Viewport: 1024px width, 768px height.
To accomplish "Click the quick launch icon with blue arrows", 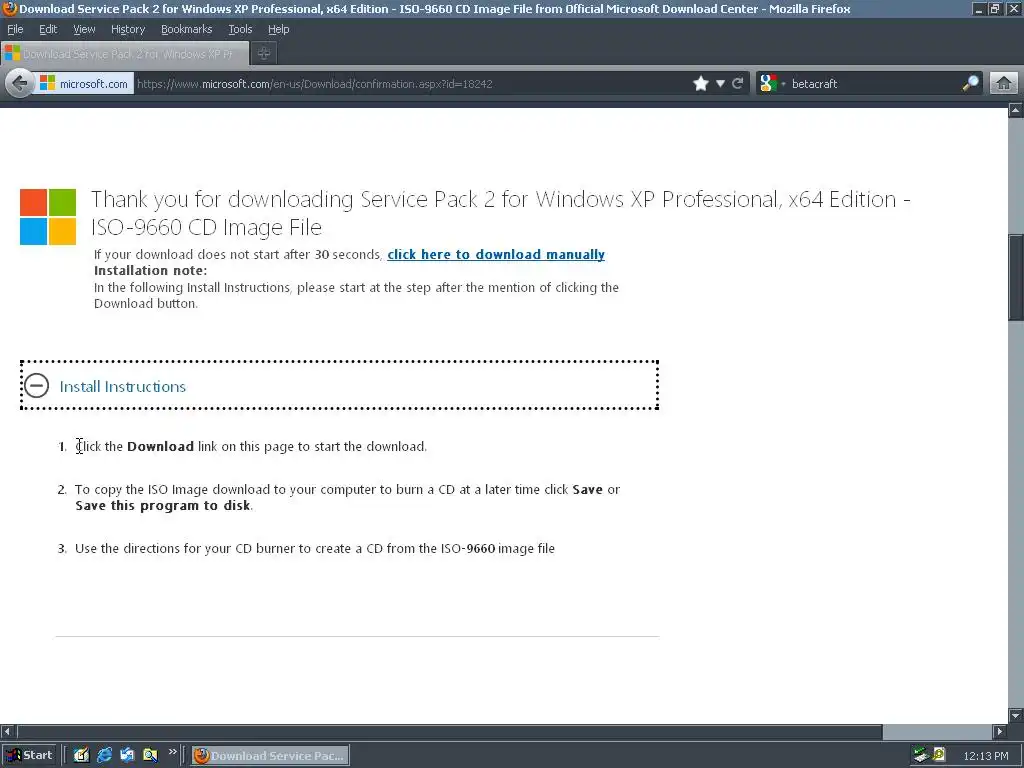I will pos(127,756).
